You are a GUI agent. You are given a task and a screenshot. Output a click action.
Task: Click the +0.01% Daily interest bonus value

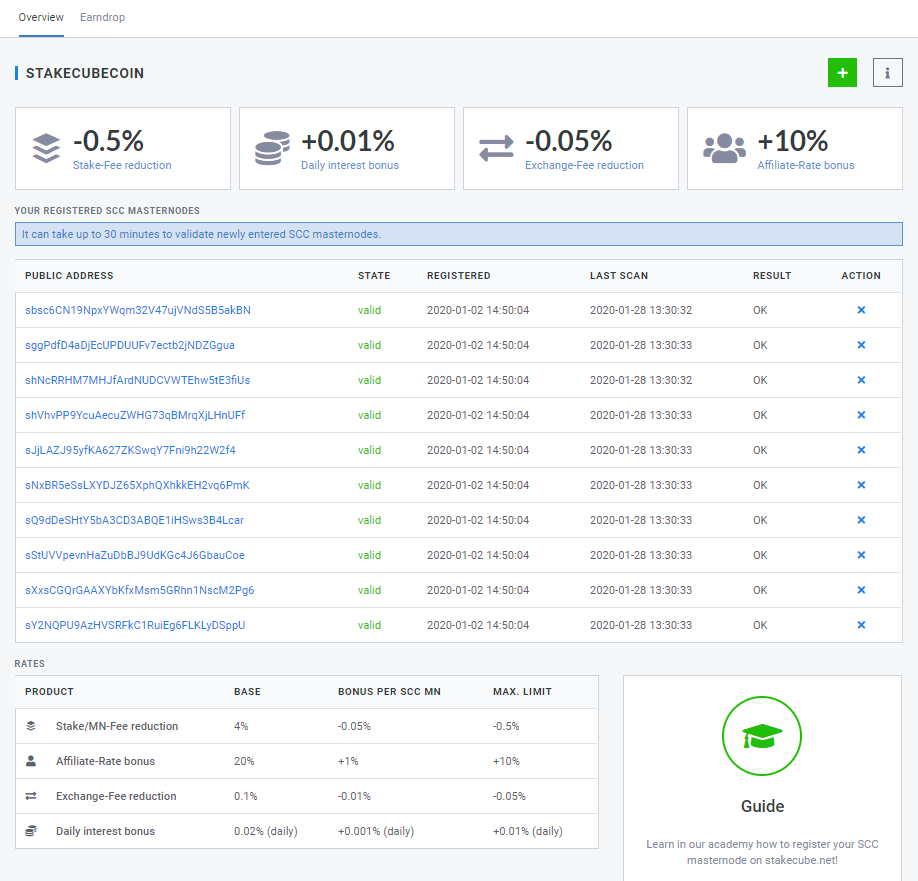pyautogui.click(x=348, y=141)
